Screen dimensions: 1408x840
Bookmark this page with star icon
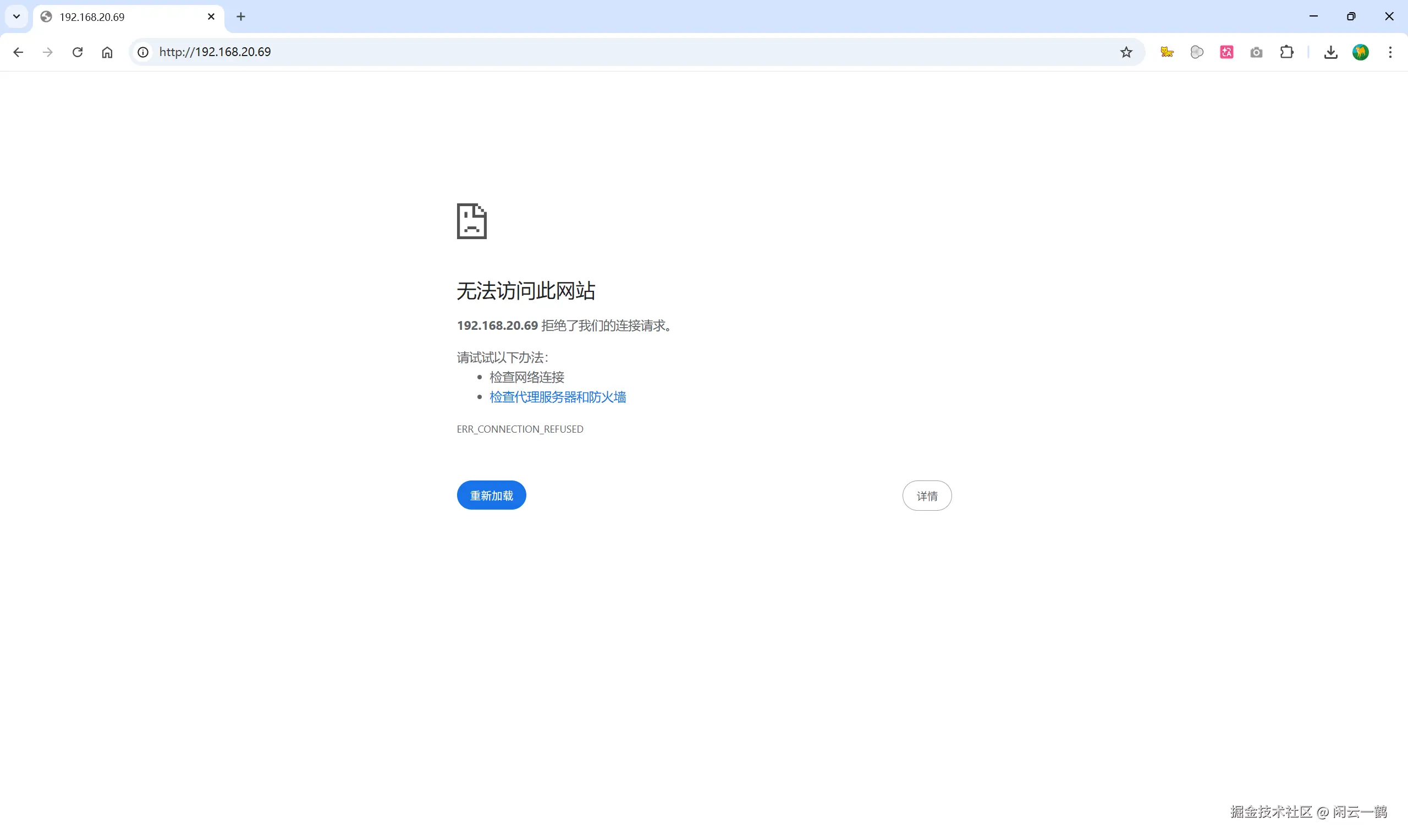tap(1126, 52)
